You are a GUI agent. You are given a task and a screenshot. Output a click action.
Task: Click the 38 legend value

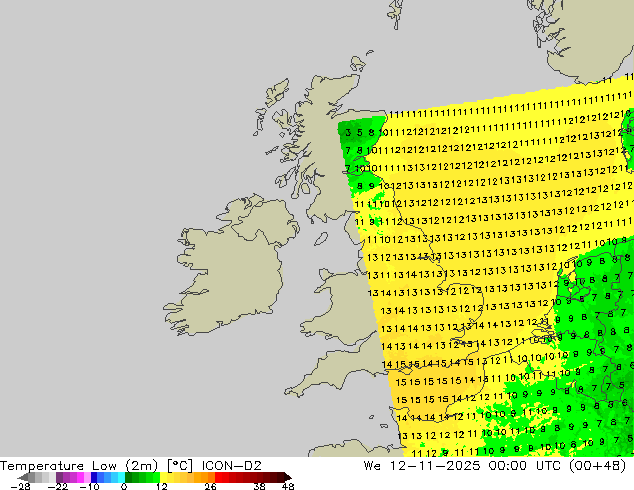260,486
